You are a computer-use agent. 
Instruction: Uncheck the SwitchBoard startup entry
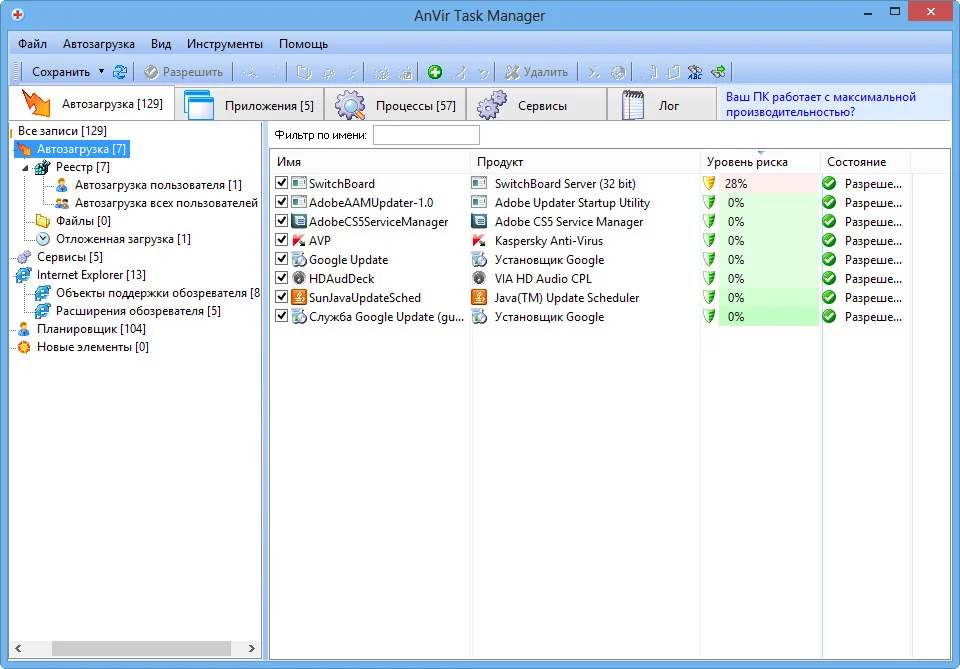[x=282, y=182]
